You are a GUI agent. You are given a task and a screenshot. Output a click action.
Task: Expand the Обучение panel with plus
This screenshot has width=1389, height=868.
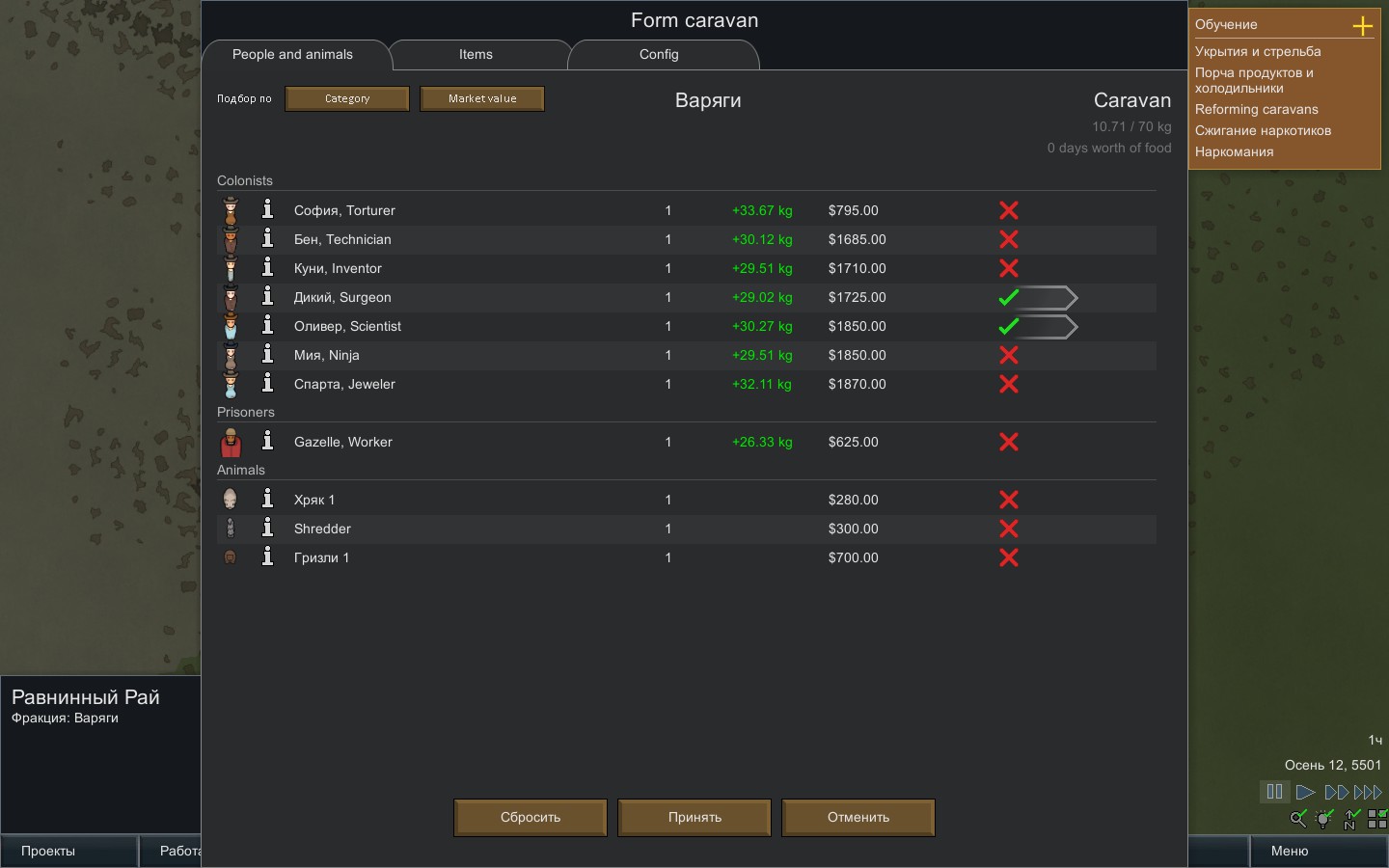click(x=1362, y=25)
